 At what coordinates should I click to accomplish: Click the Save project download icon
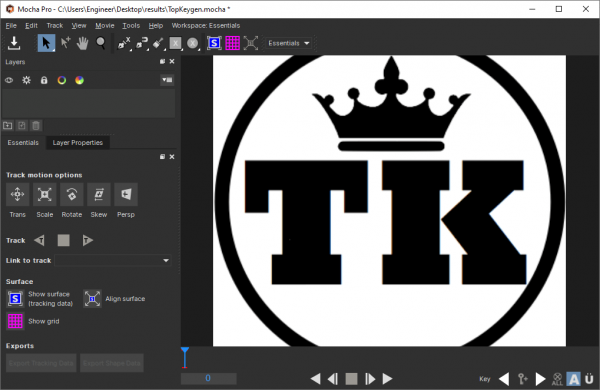click(14, 43)
